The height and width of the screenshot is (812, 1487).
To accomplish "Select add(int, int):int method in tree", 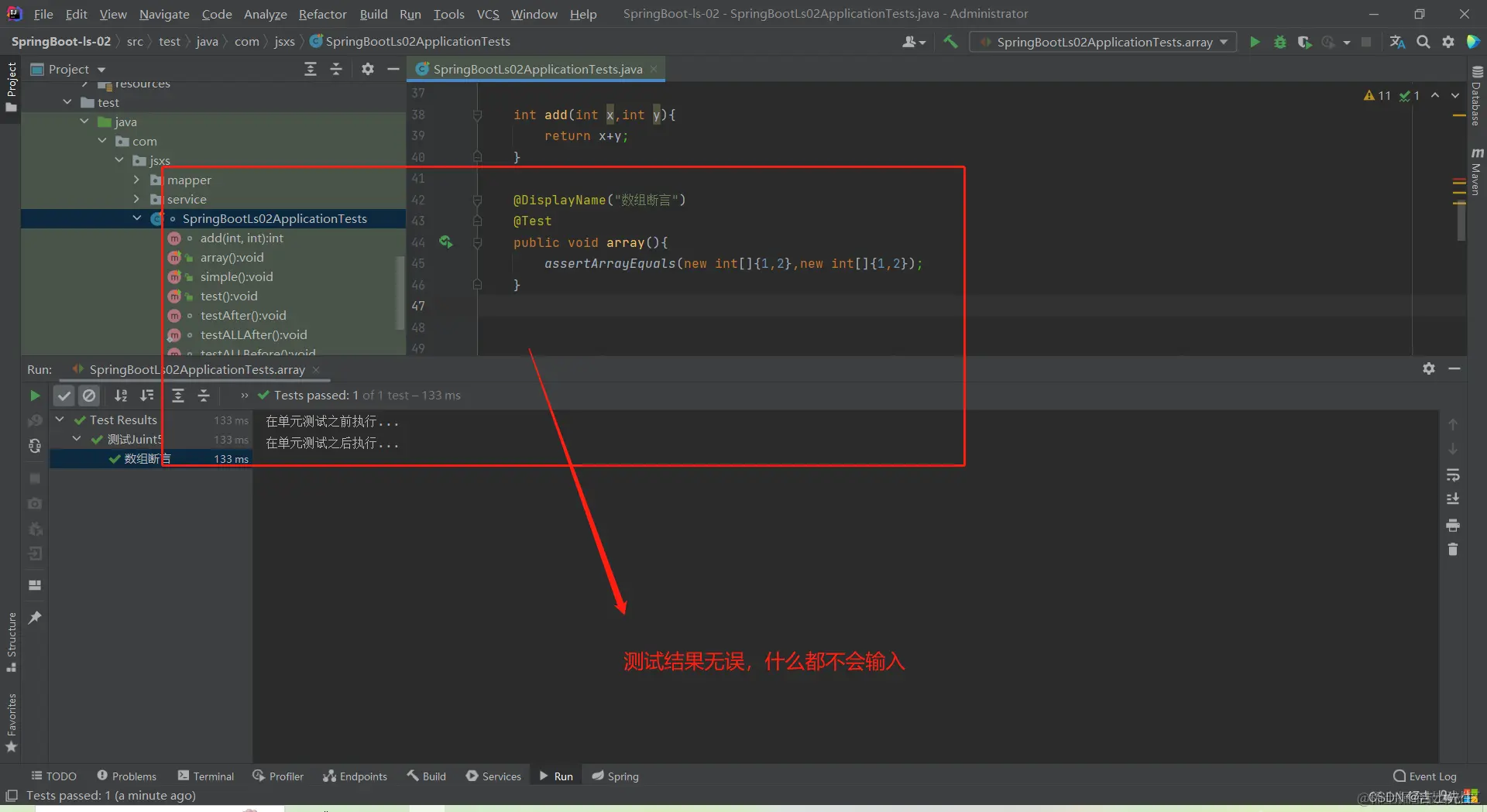I will (242, 238).
